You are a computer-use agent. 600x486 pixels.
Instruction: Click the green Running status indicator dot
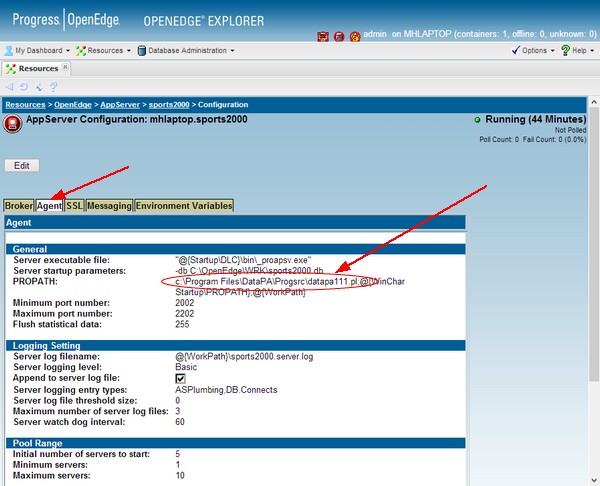477,120
